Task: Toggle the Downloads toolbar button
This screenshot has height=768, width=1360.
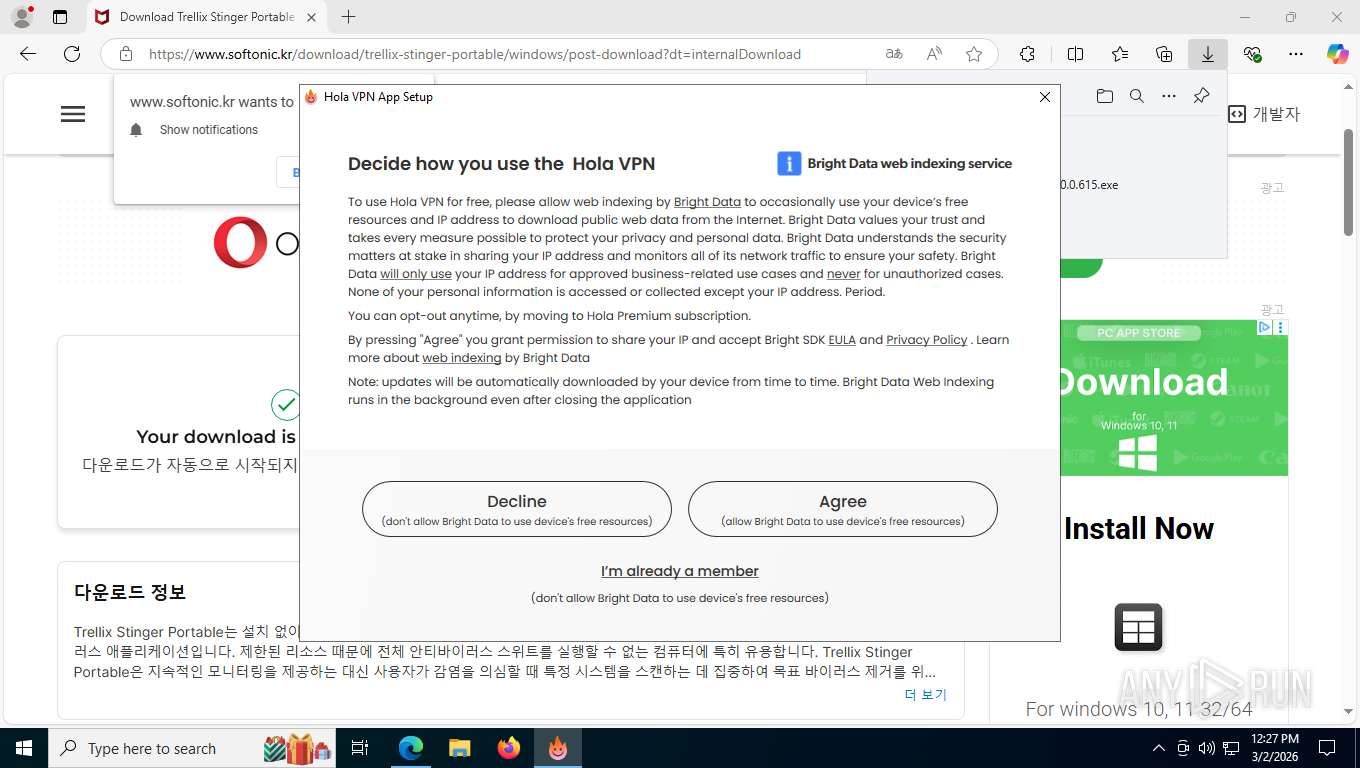Action: point(1208,54)
